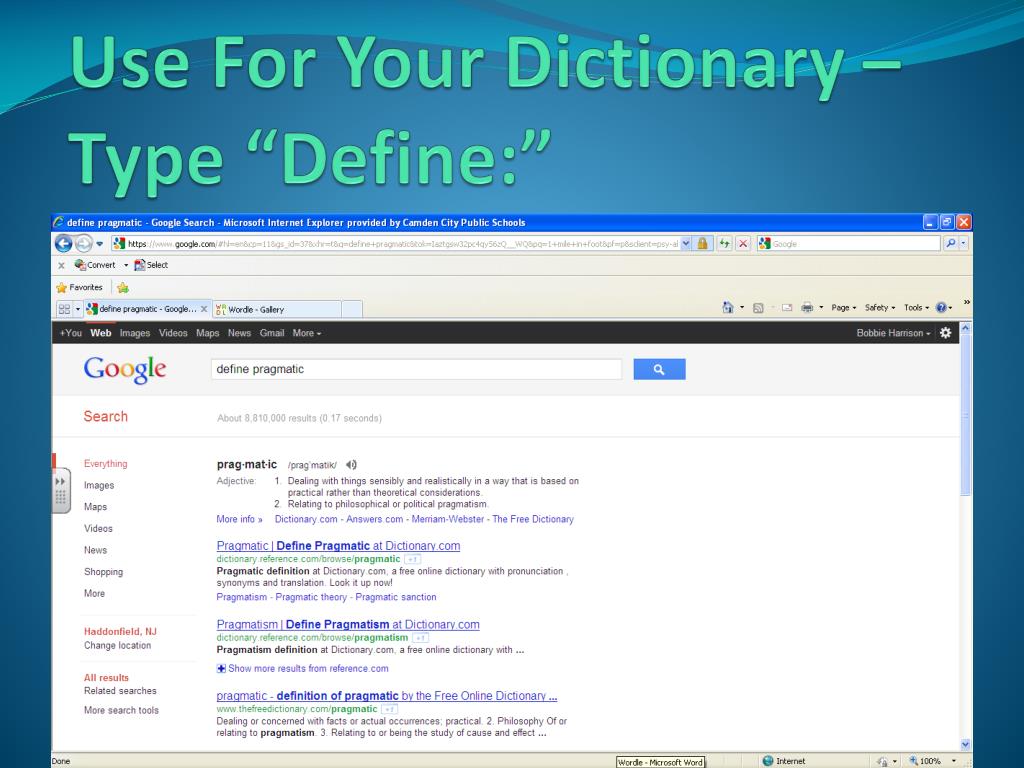Image resolution: width=1024 pixels, height=768 pixels.
Task: Filter by Shopping in left sidebar
Action: tap(103, 572)
